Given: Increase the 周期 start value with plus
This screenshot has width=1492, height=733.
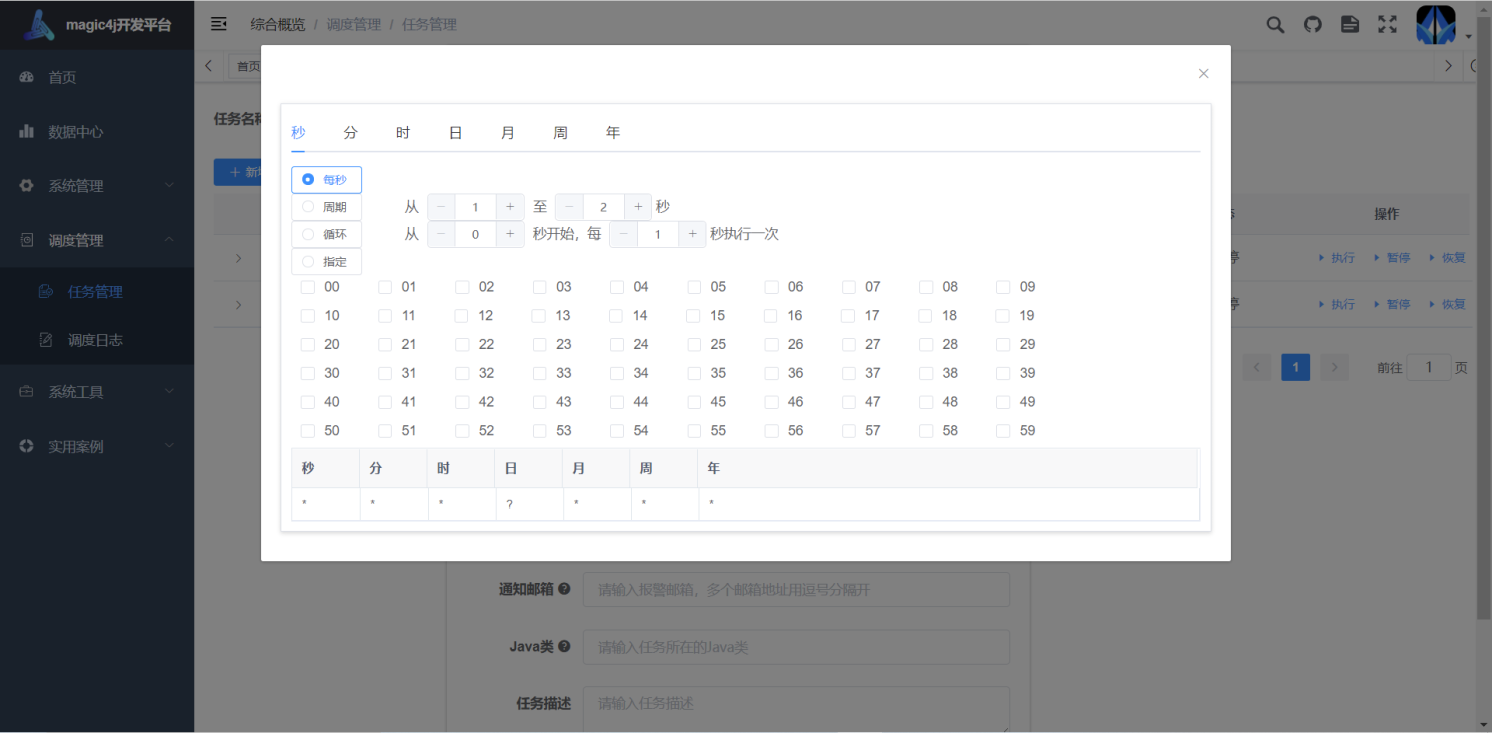Looking at the screenshot, I should [510, 207].
